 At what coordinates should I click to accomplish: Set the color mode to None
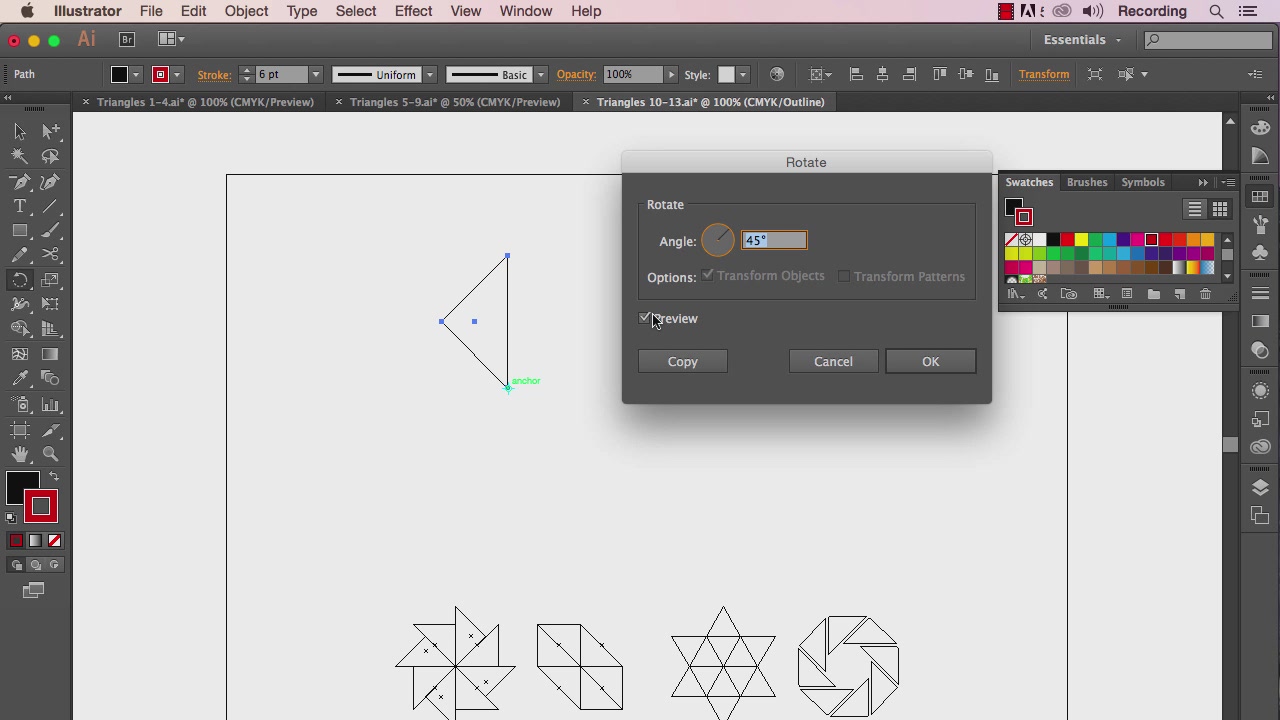point(55,541)
